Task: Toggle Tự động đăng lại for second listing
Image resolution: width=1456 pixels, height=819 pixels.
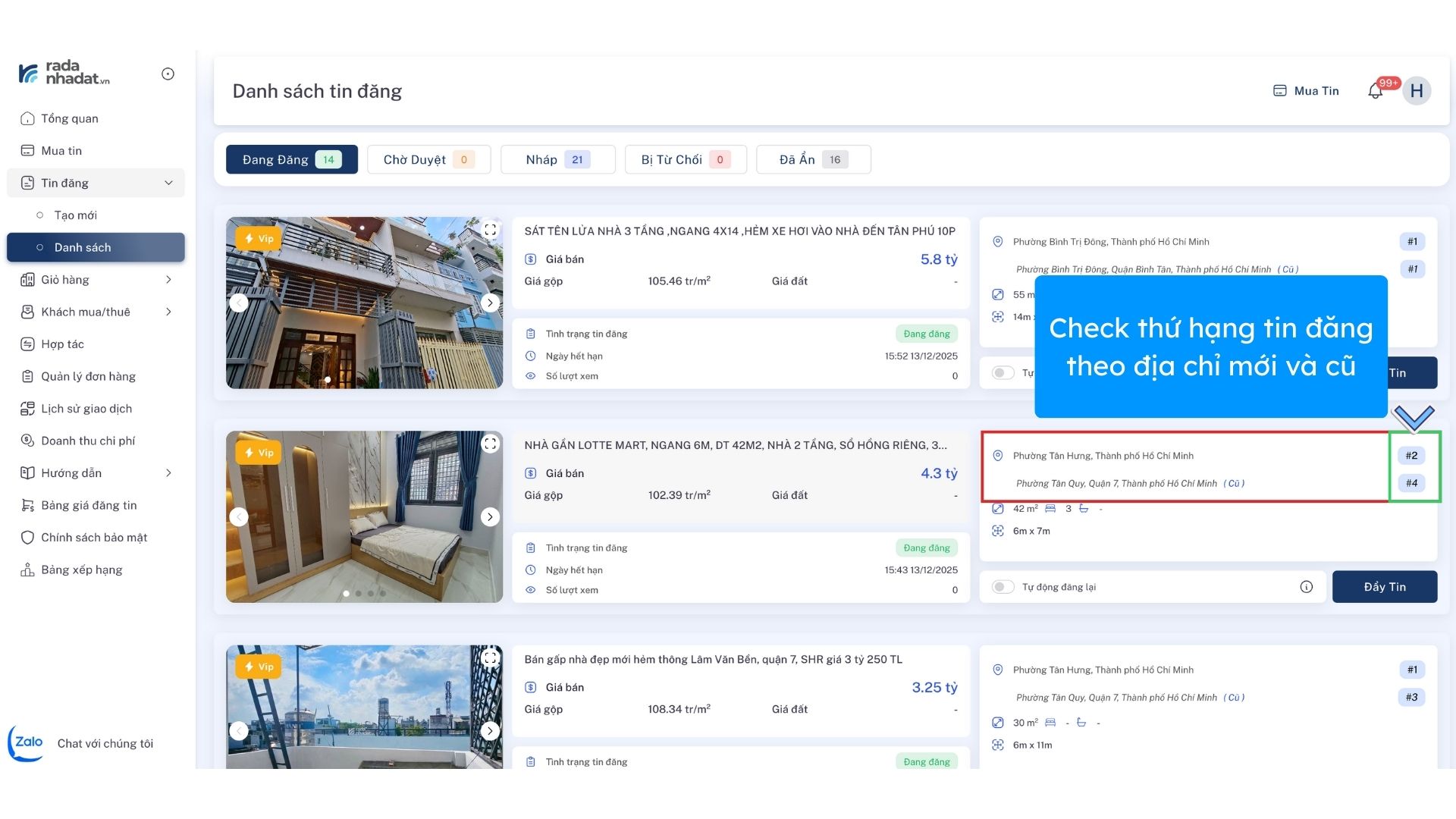Action: (1003, 587)
